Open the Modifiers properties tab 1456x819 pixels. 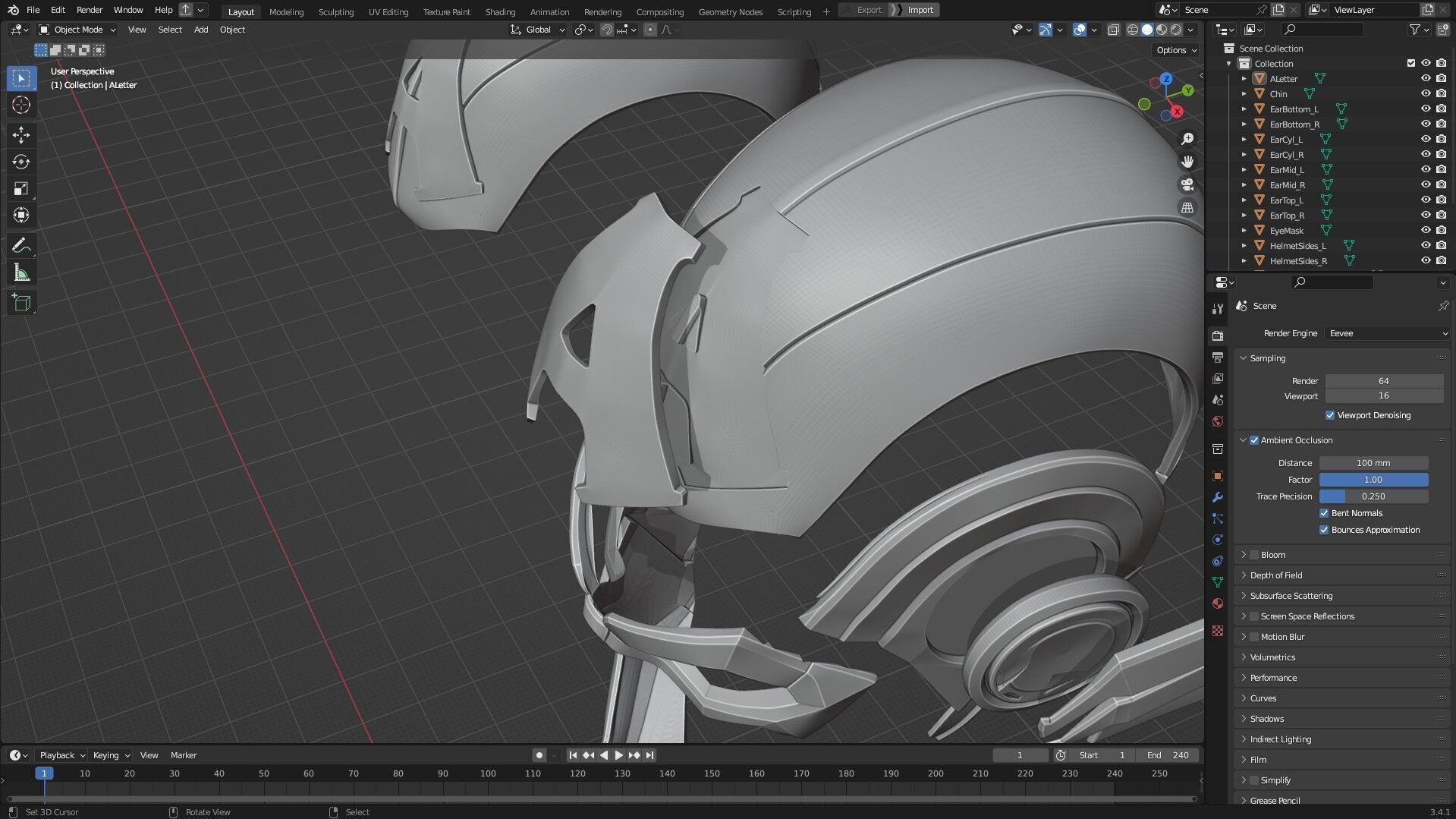pyautogui.click(x=1218, y=497)
